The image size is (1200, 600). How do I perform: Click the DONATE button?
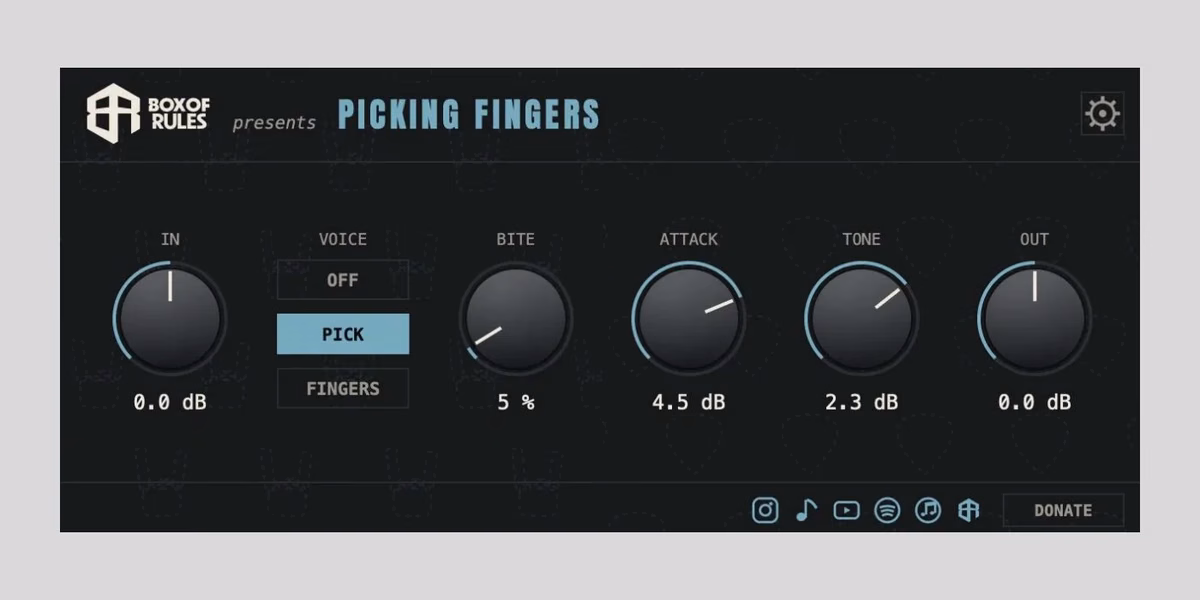tap(1063, 510)
